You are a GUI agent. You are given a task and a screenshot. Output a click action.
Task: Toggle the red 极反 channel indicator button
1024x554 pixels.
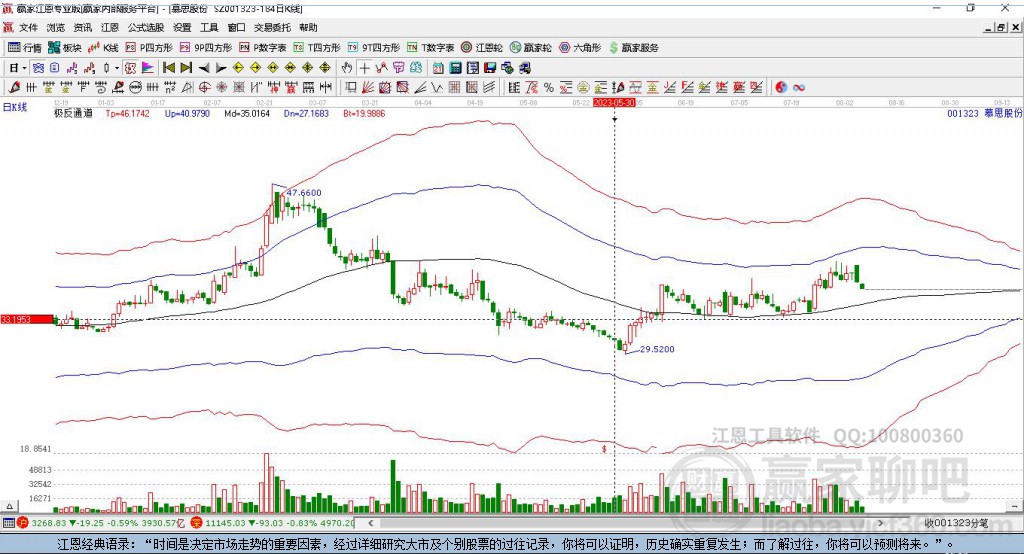(x=131, y=68)
